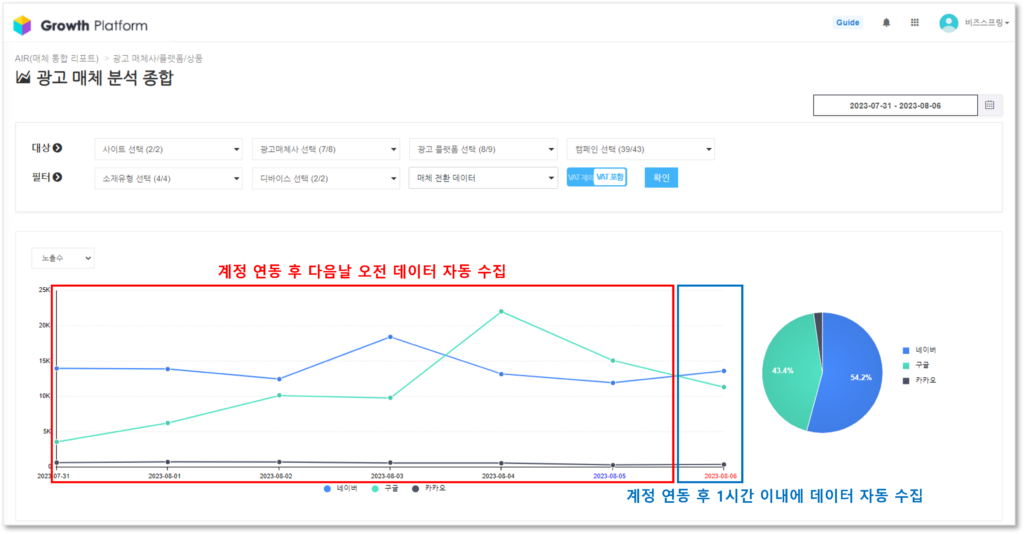Open the apps grid icon
Image resolution: width=1024 pixels, height=534 pixels.
point(915,23)
